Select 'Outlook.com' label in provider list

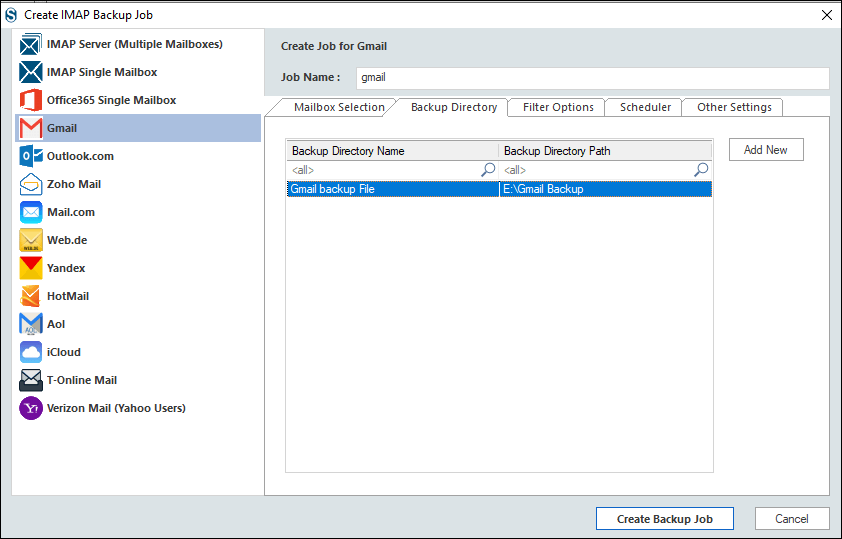point(80,156)
